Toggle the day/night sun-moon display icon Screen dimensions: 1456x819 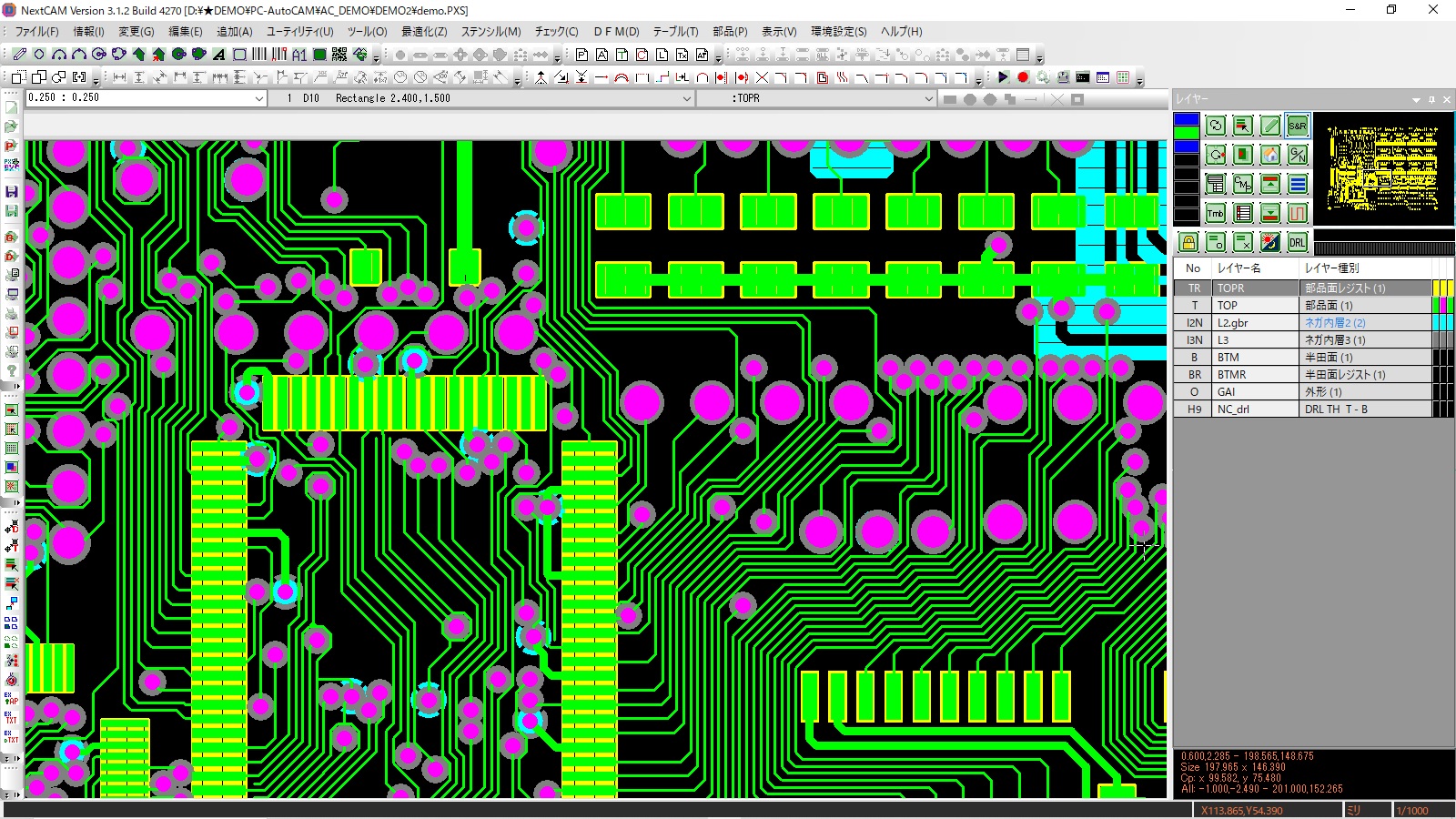click(x=1269, y=242)
